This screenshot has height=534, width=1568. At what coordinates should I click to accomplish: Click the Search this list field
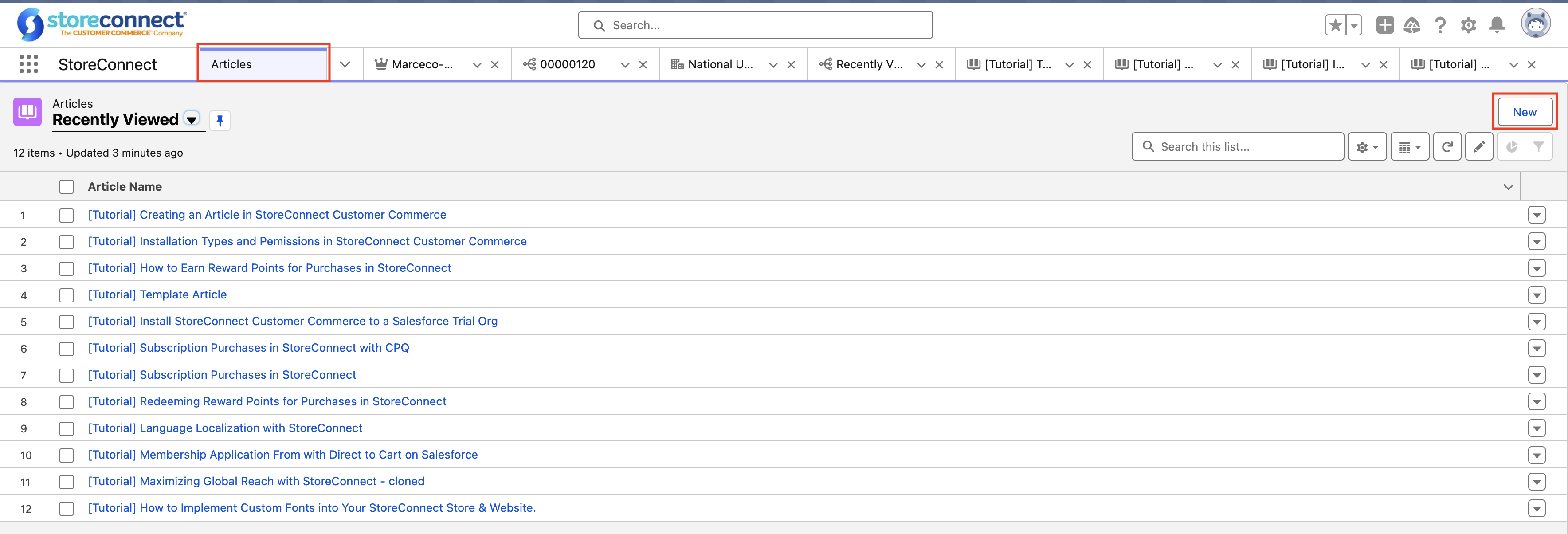click(x=1238, y=147)
